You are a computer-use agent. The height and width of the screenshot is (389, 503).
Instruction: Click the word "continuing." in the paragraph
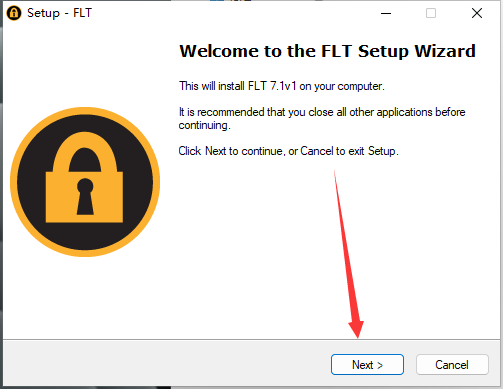point(204,126)
